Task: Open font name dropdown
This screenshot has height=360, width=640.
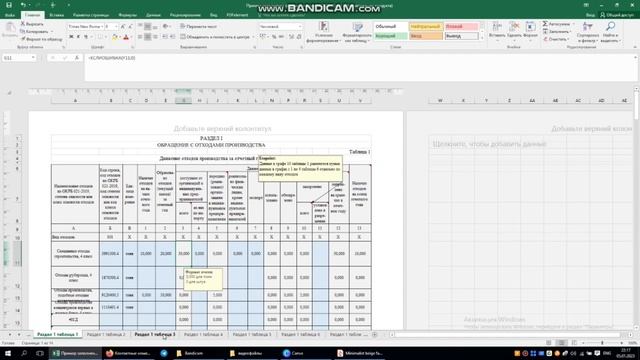Action: tap(102, 27)
